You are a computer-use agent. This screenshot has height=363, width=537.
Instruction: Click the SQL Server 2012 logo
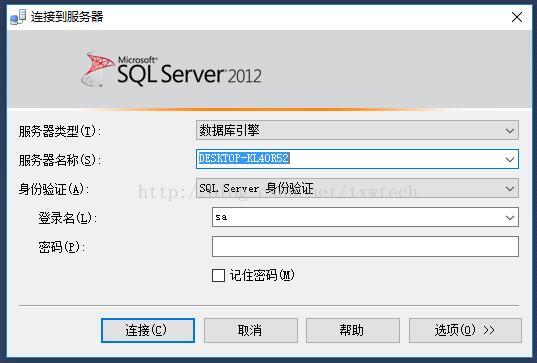[x=171, y=70]
